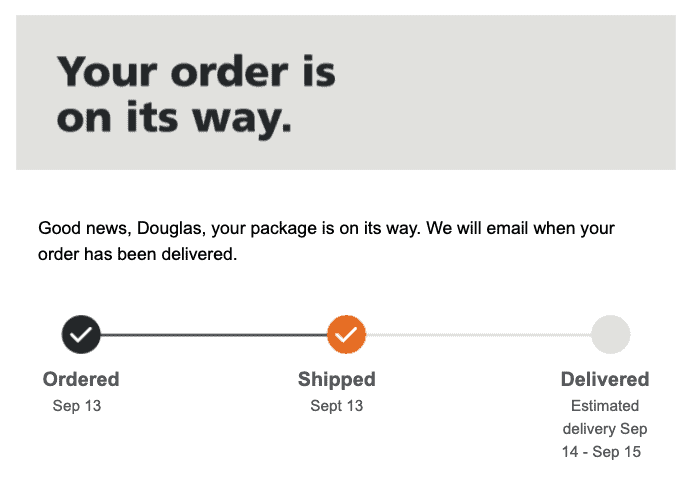Click the gray Delivered status circle
This screenshot has width=695, height=486.
pos(611,334)
